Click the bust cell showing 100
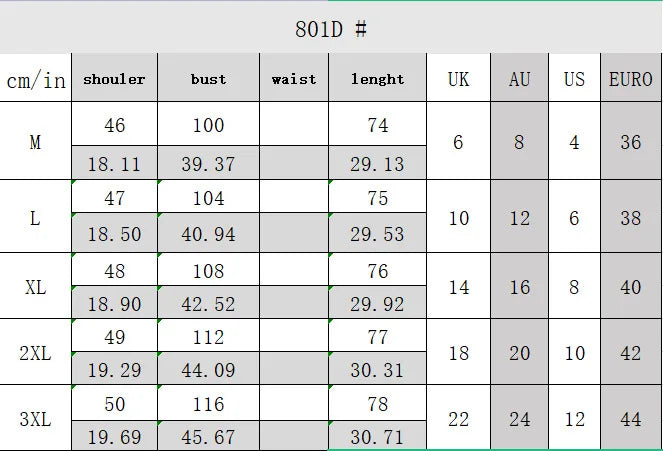This screenshot has height=451, width=663. [x=208, y=126]
